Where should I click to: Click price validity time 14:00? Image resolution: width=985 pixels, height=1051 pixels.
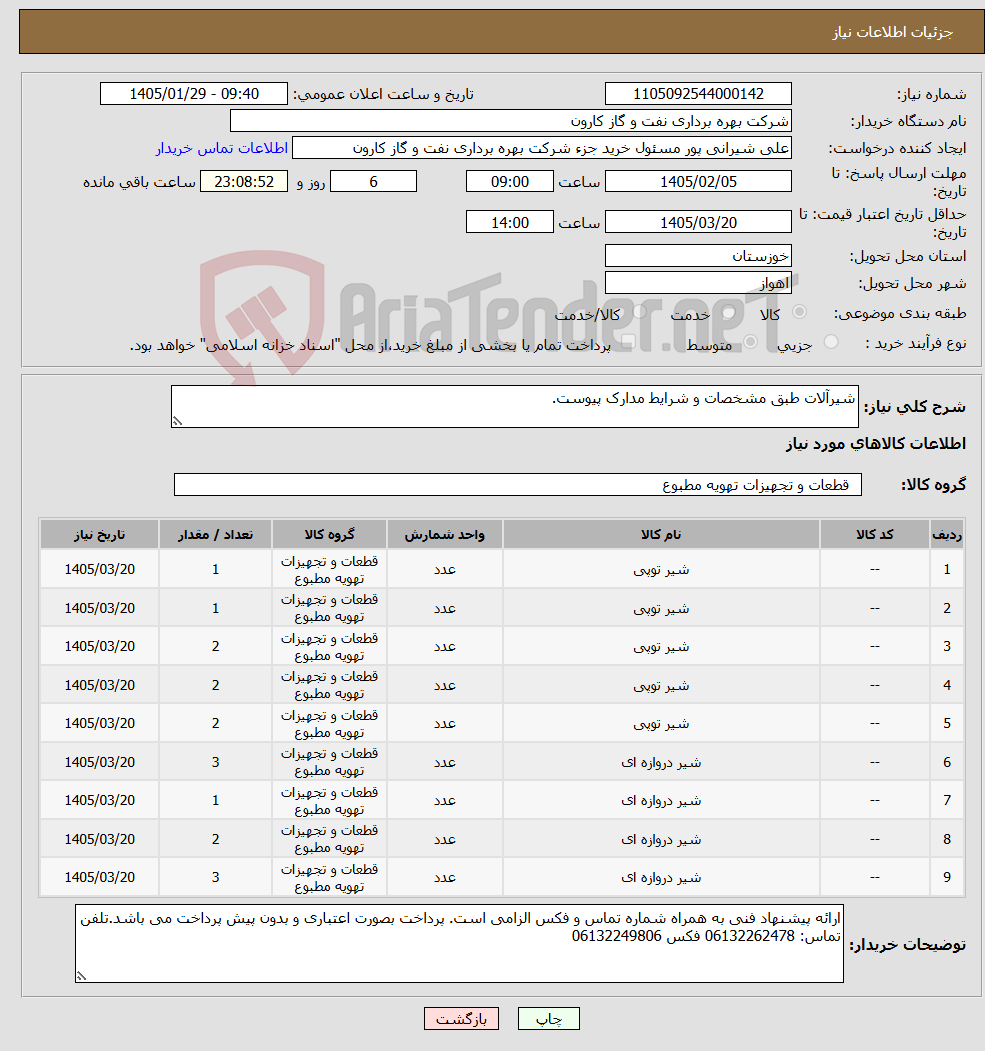click(x=509, y=223)
